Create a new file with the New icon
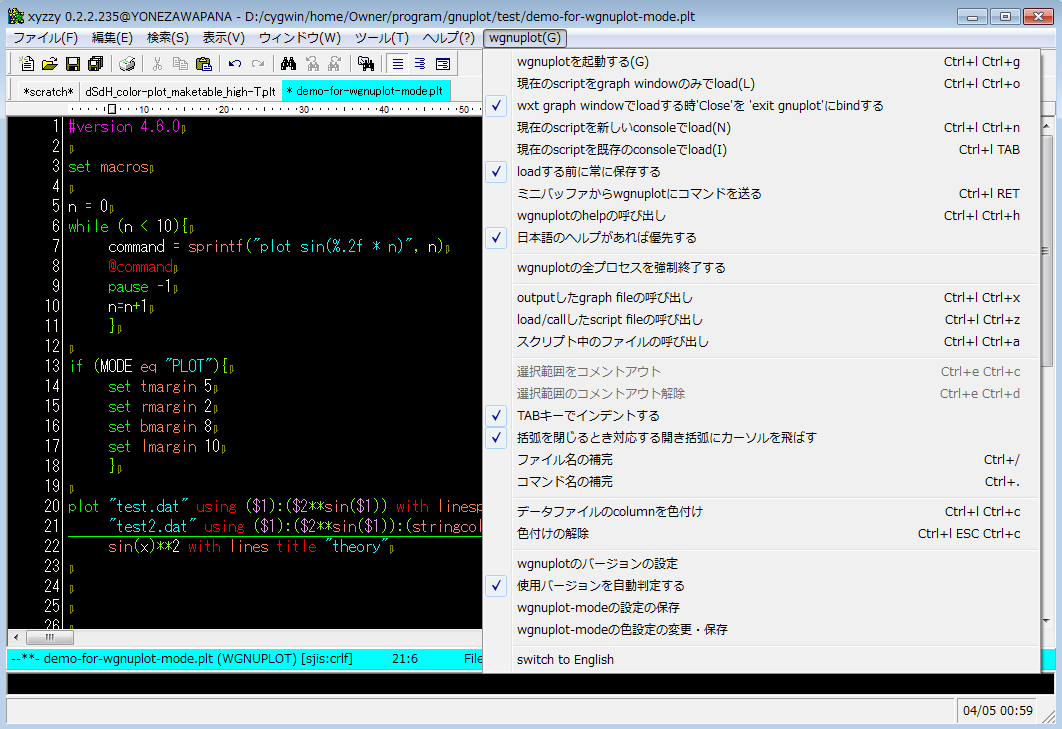Viewport: 1062px width, 729px height. [26, 63]
